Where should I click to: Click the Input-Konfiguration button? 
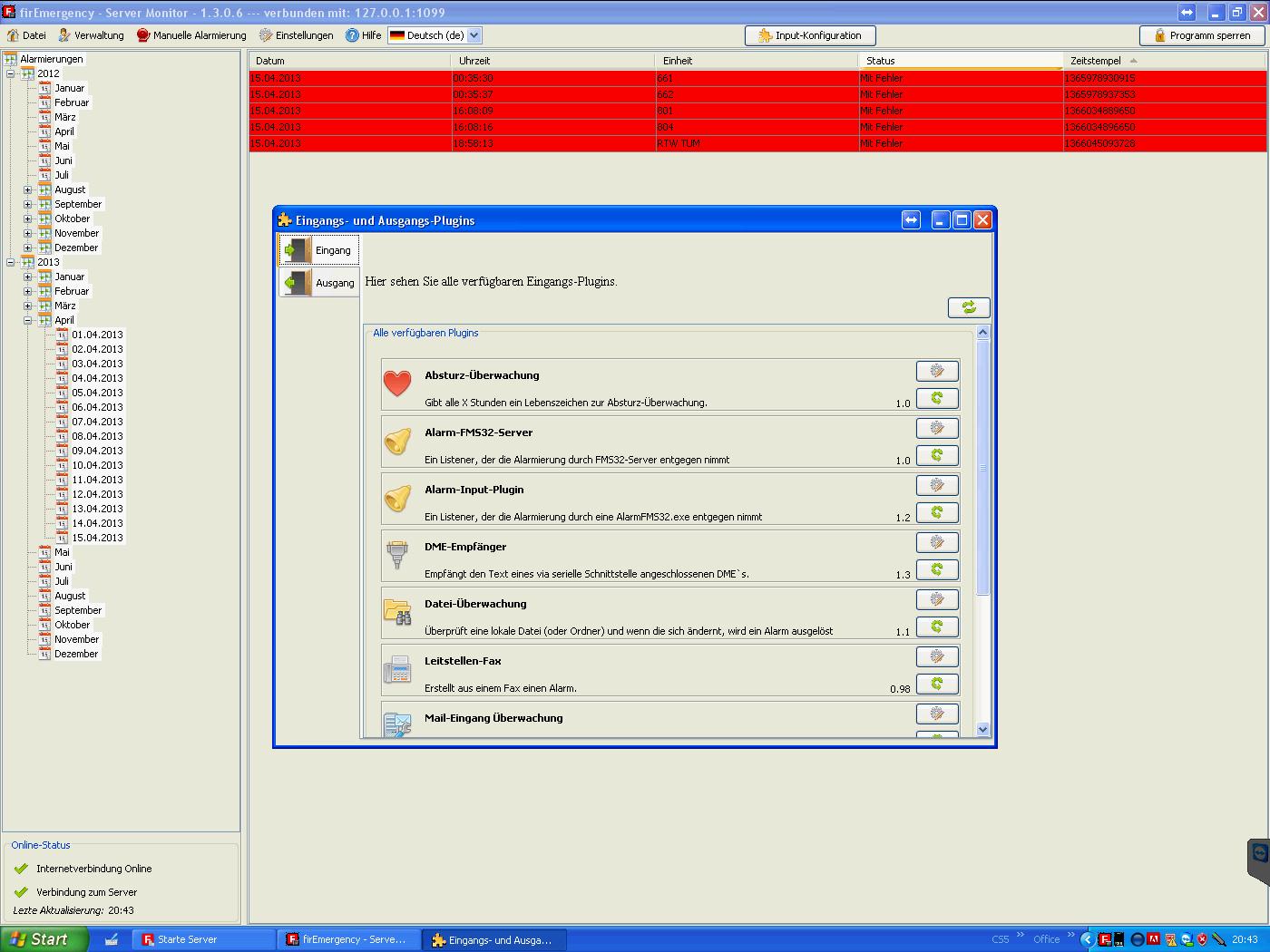click(809, 35)
